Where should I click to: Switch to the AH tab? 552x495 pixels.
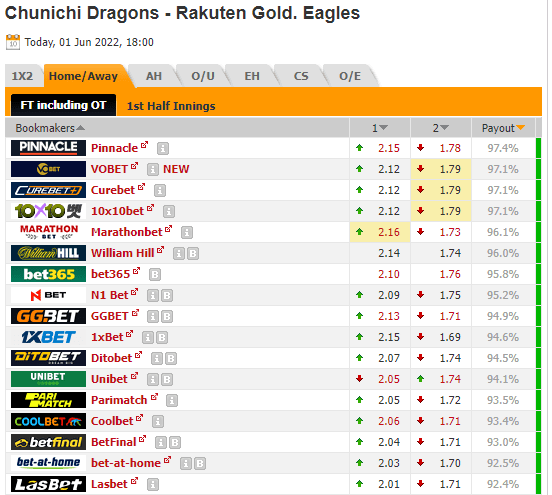coord(154,76)
